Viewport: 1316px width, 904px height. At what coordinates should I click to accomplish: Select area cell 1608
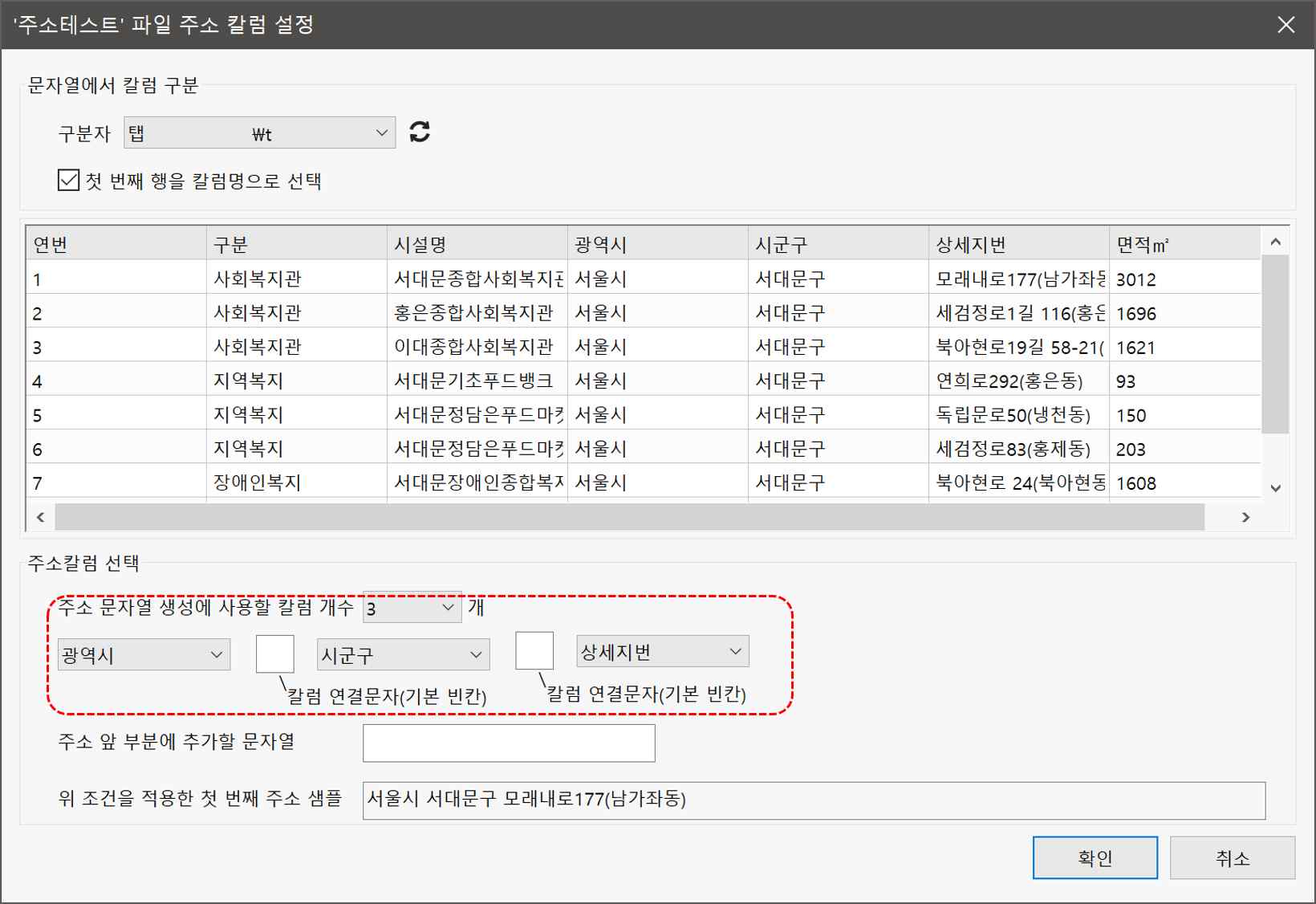coord(1185,482)
